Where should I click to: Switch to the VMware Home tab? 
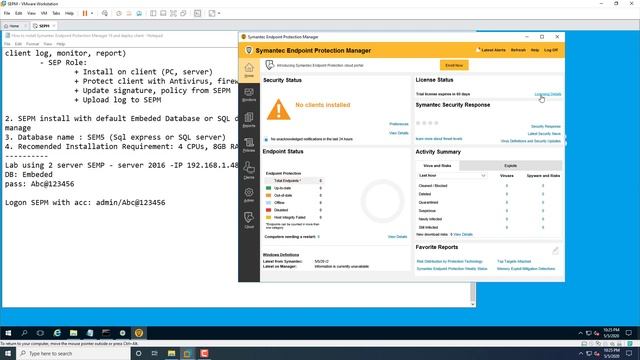coord(14,26)
